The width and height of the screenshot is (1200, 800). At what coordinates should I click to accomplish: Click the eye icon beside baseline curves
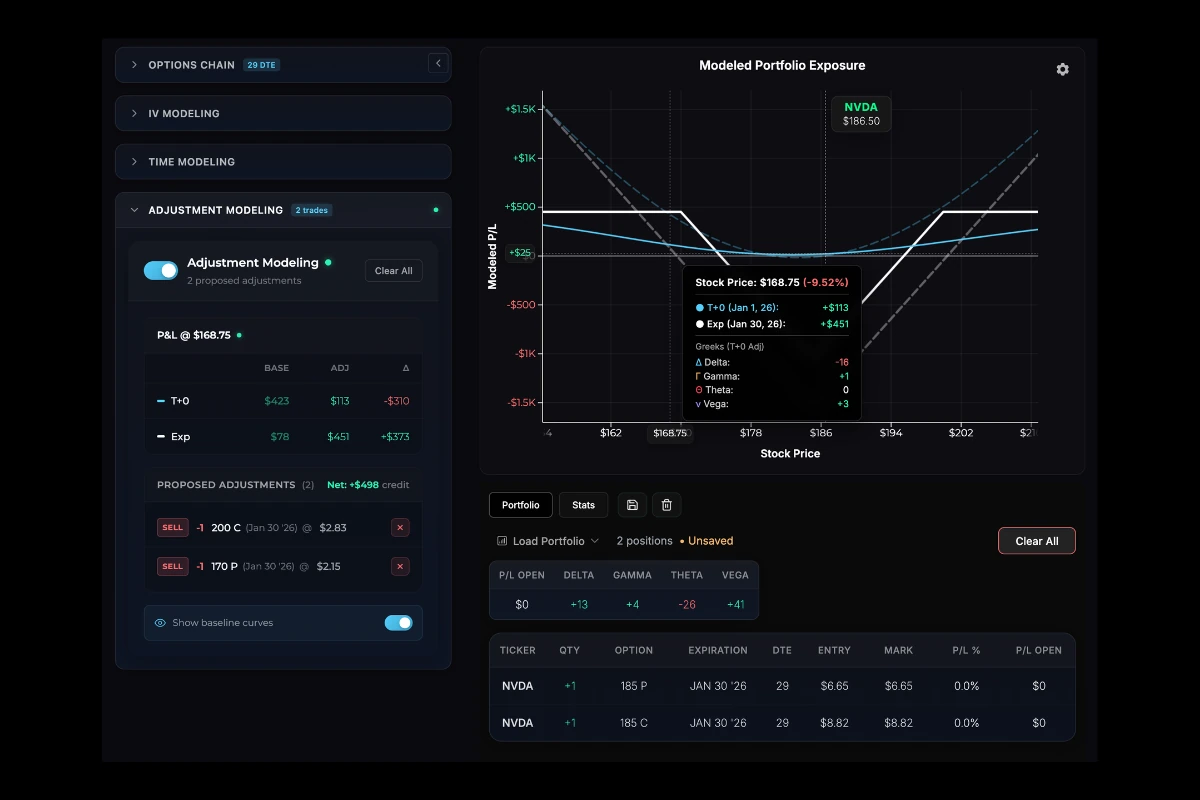(x=160, y=623)
